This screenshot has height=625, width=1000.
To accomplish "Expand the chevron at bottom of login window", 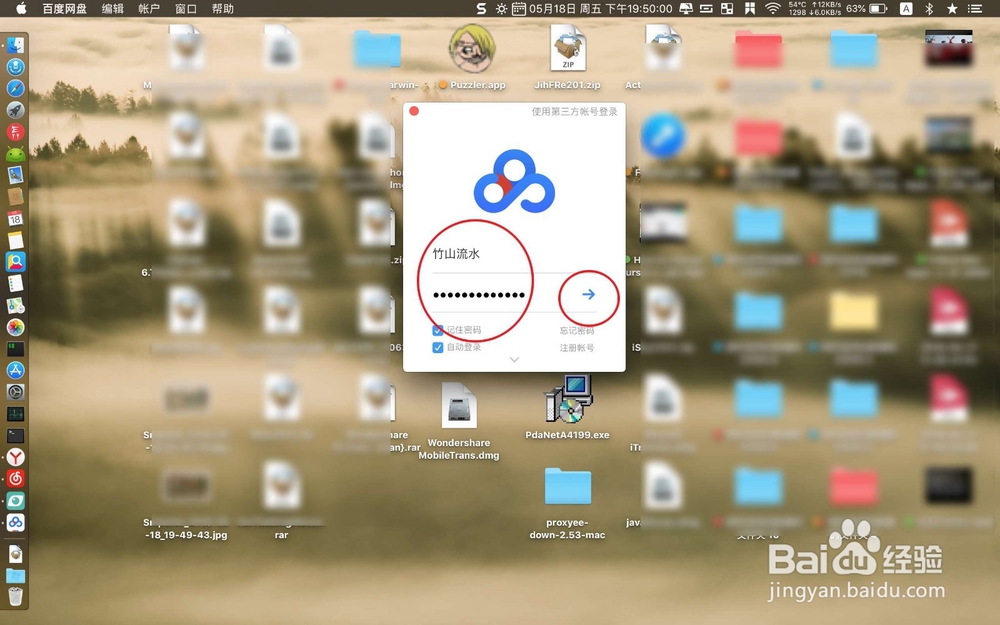I will tap(514, 360).
